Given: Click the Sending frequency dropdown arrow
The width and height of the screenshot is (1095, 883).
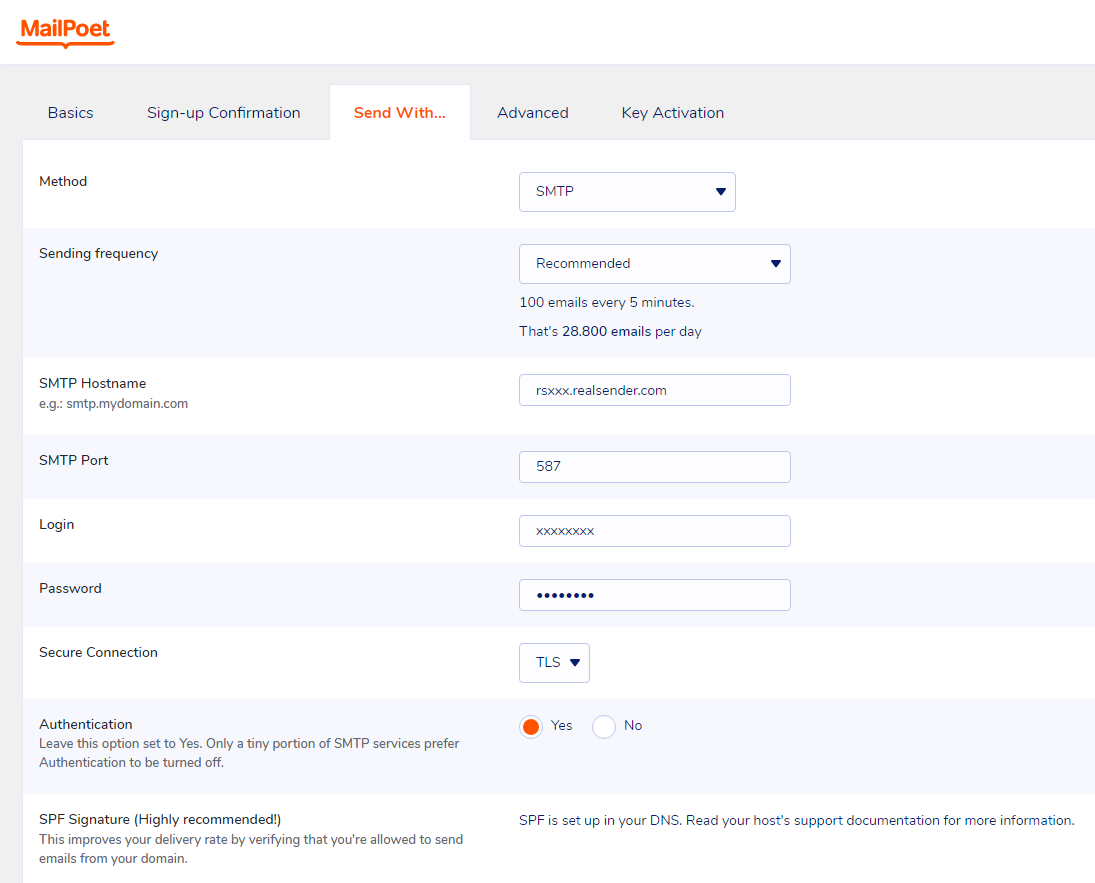Looking at the screenshot, I should pyautogui.click(x=775, y=263).
